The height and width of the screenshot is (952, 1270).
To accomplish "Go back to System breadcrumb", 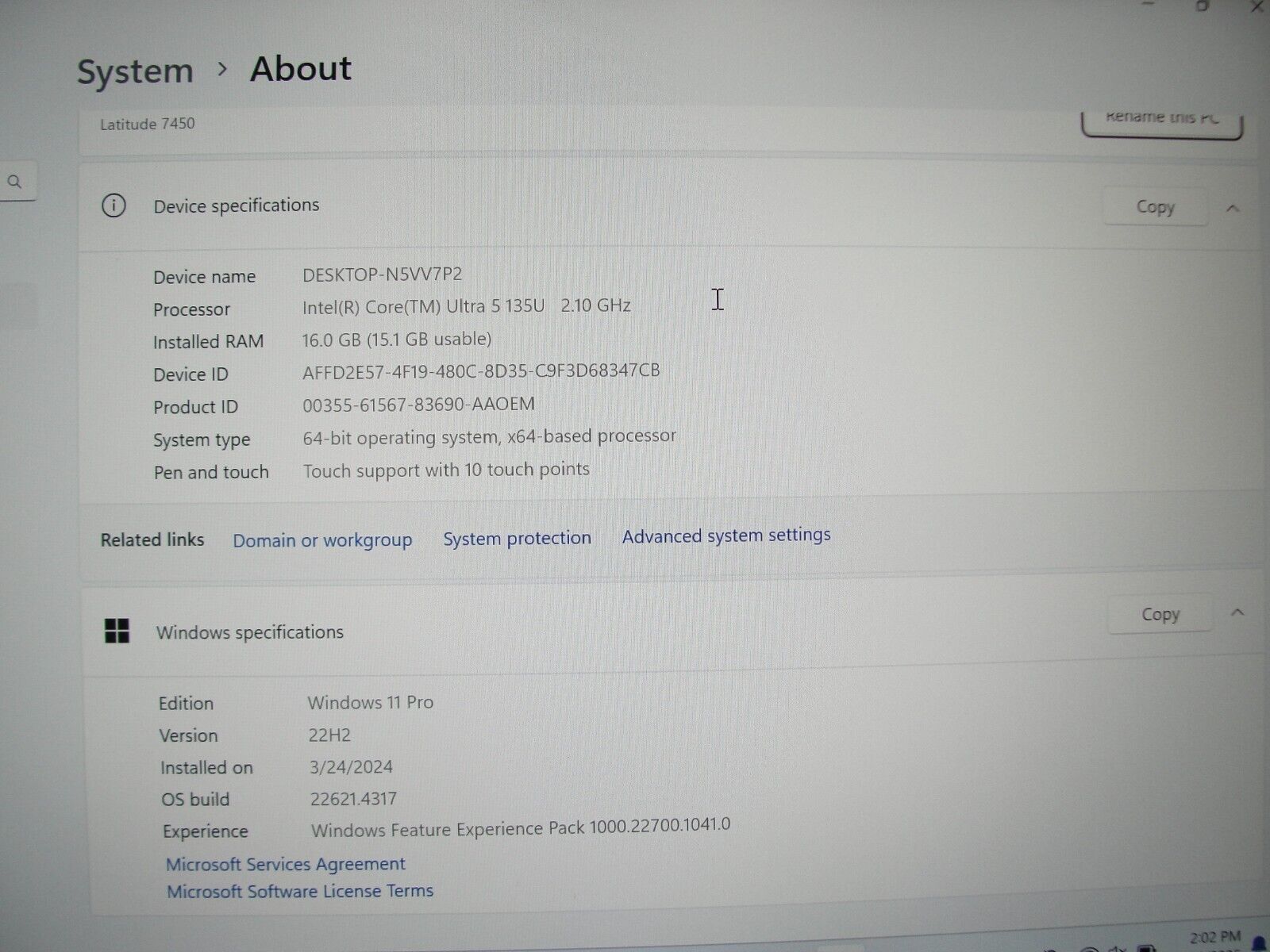I will pyautogui.click(x=135, y=71).
